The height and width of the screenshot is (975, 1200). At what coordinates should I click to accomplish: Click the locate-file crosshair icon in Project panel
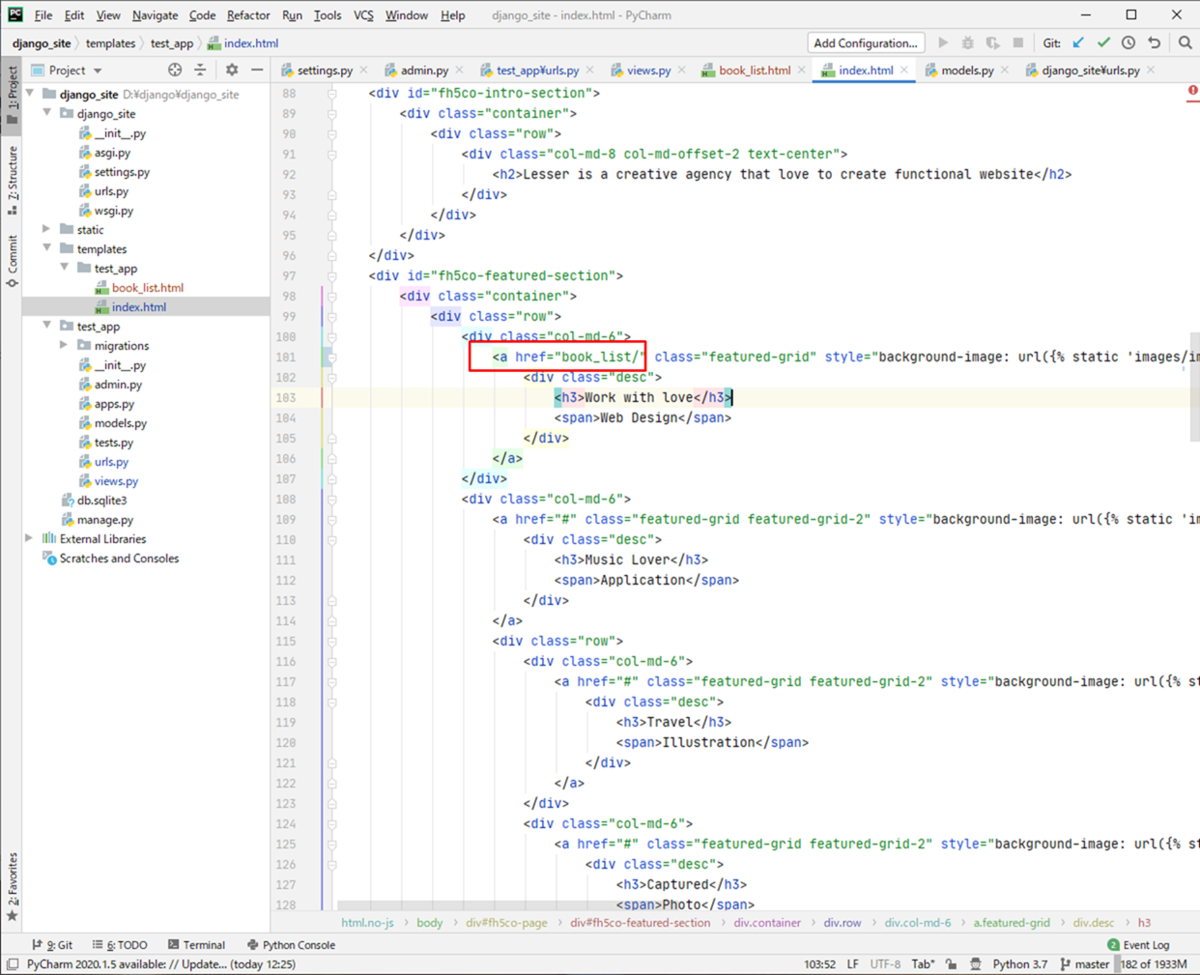[175, 70]
